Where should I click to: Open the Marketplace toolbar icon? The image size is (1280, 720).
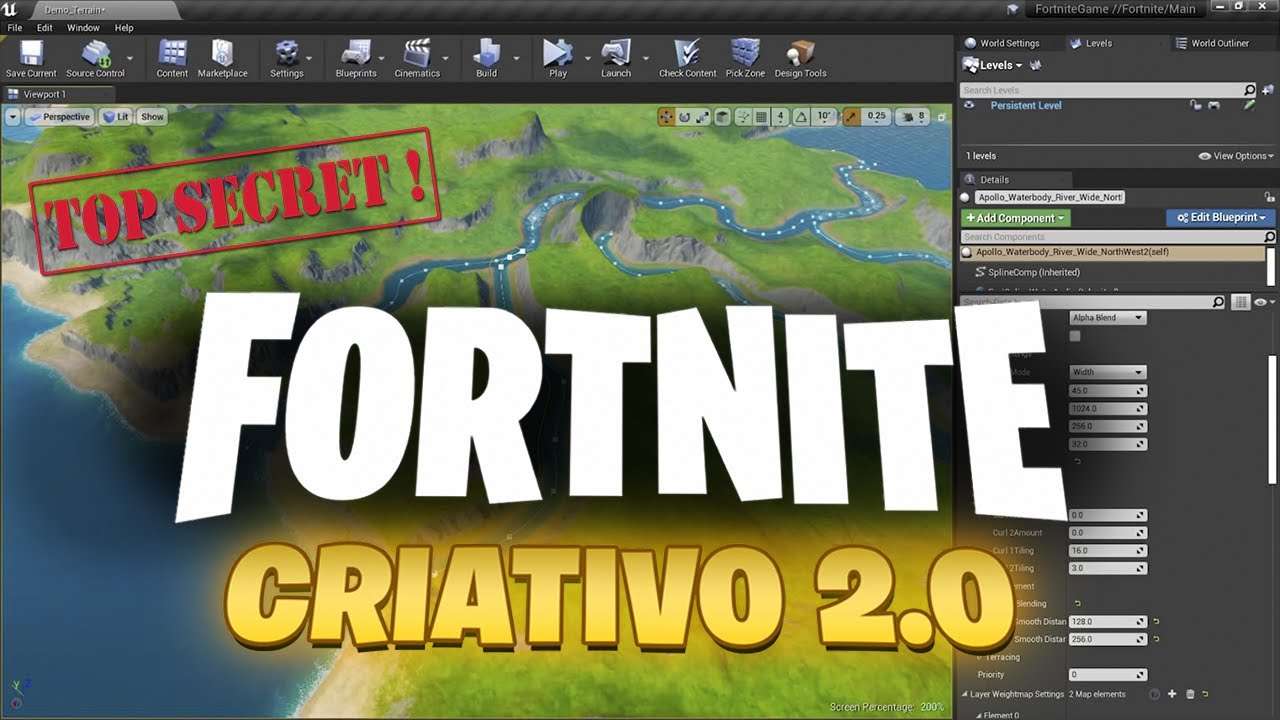(x=222, y=58)
